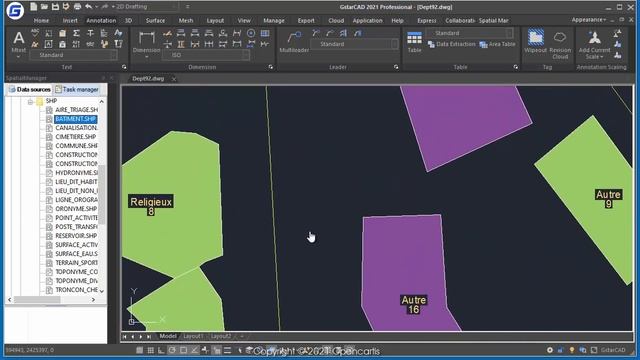Click the BATIMENT.SHP file icon
This screenshot has height=360, width=640.
point(49,119)
